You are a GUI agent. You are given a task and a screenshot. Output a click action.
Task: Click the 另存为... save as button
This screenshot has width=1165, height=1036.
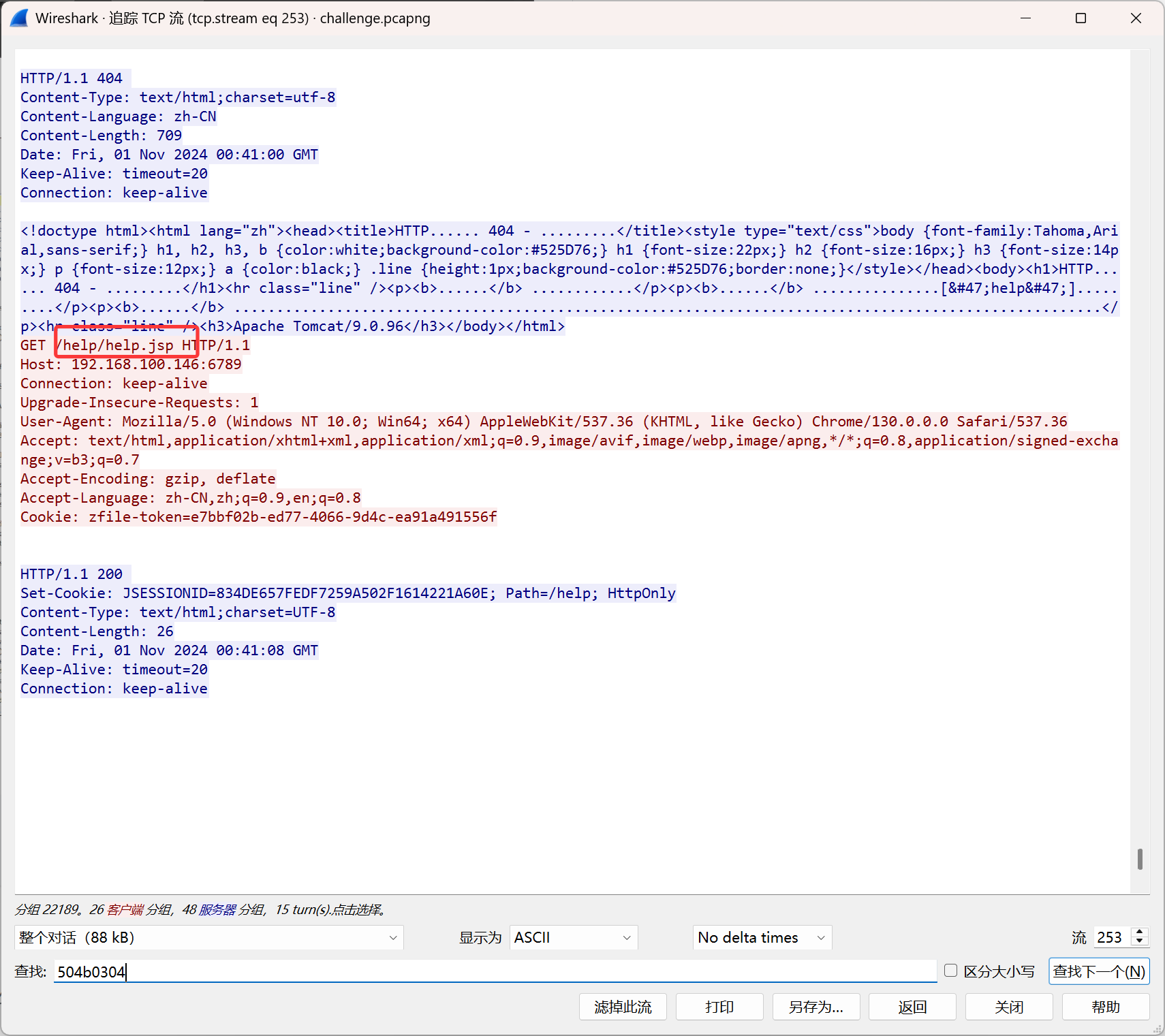pos(816,1007)
